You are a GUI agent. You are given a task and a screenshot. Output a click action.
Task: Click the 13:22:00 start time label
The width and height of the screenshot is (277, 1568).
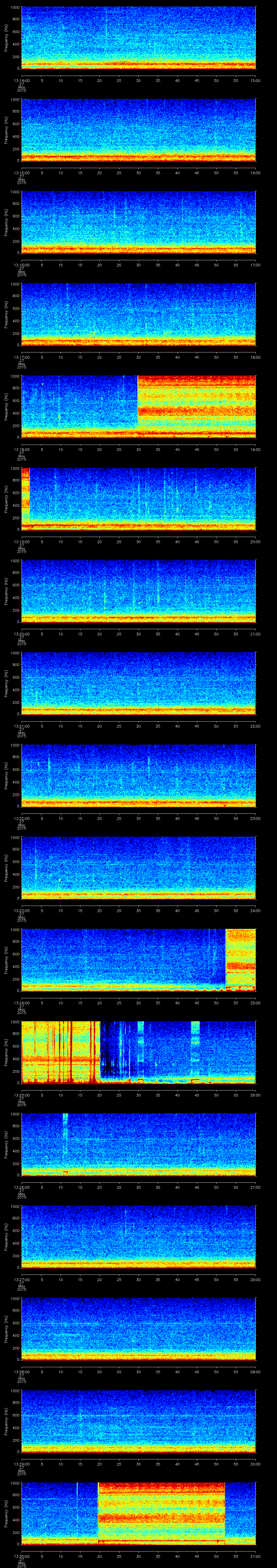coord(21,818)
